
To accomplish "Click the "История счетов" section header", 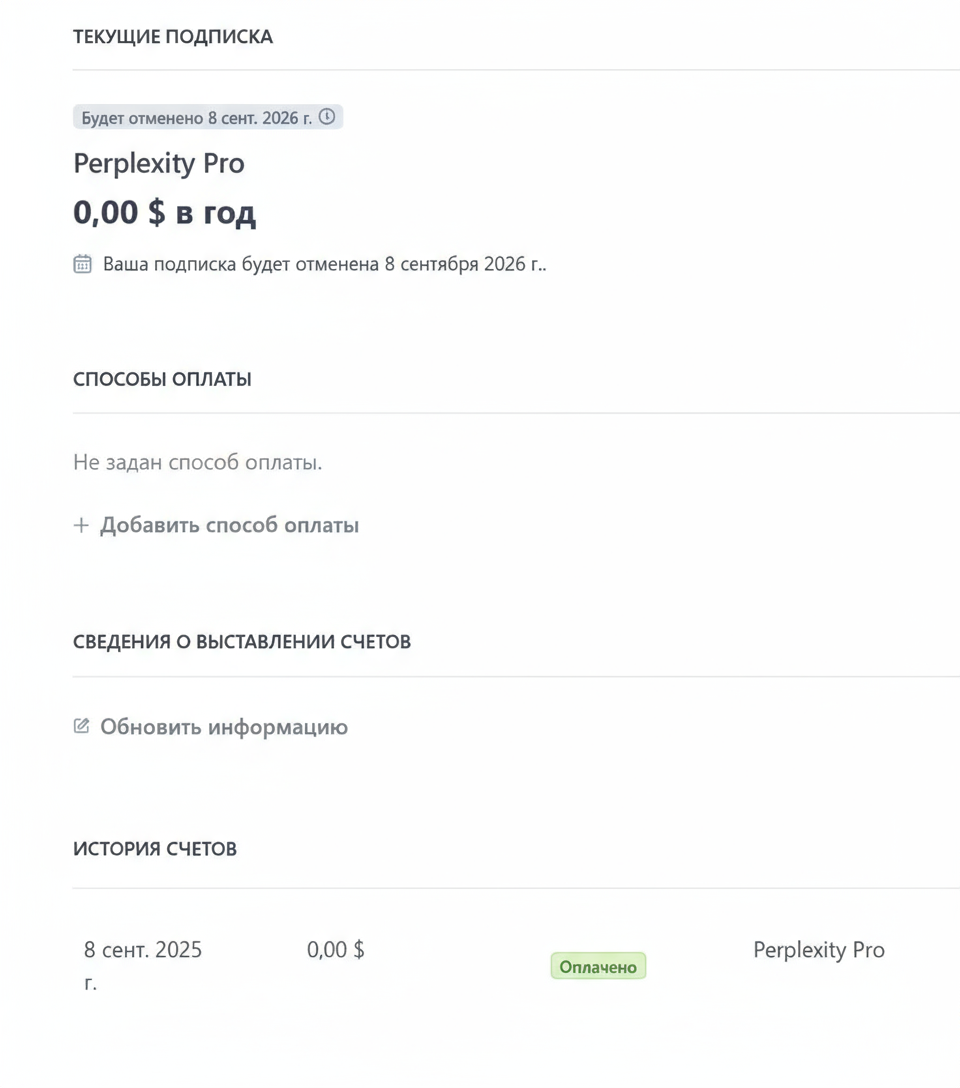I will (155, 849).
